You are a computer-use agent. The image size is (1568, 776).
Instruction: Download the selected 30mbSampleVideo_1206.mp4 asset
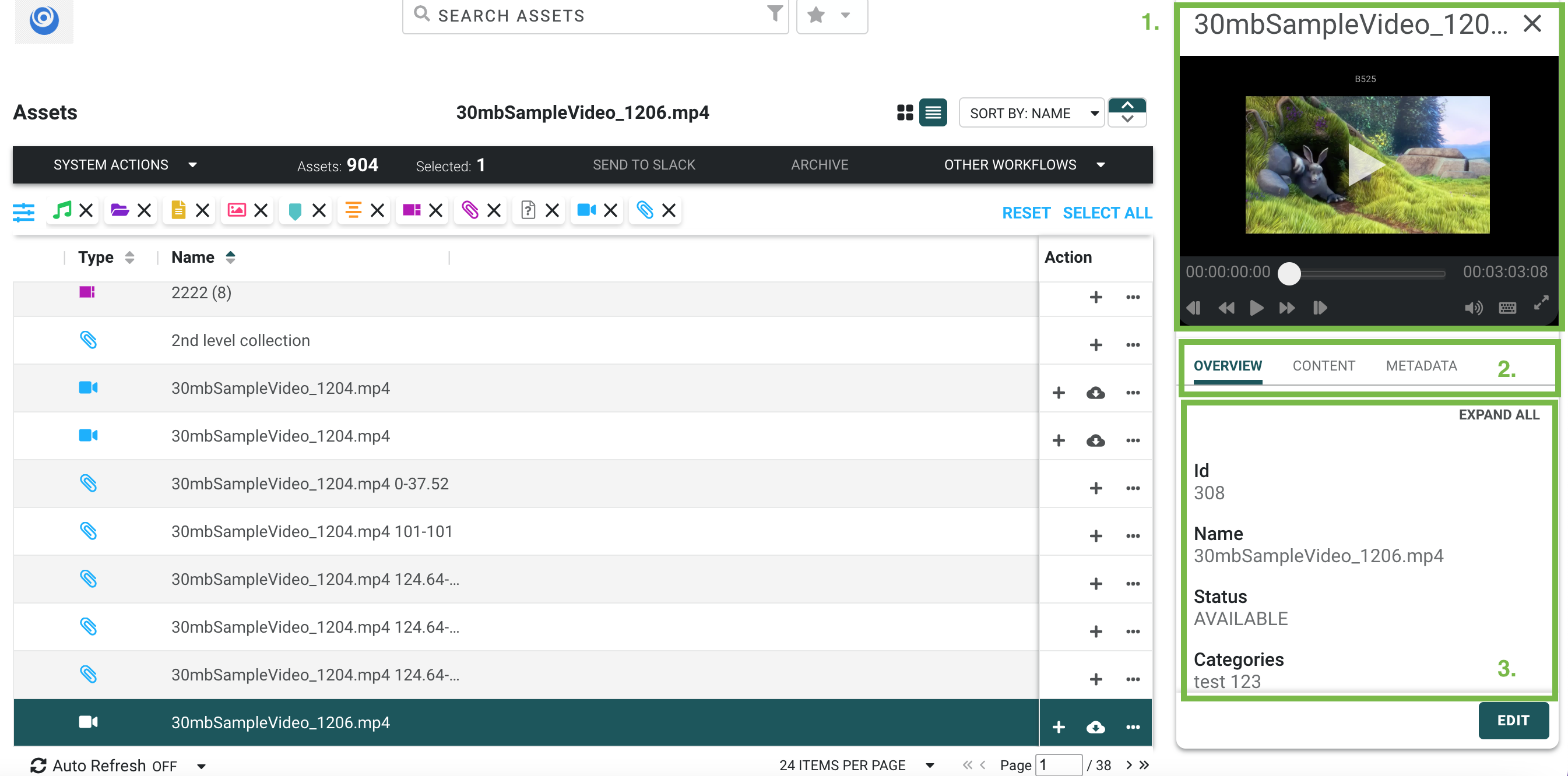tap(1095, 726)
